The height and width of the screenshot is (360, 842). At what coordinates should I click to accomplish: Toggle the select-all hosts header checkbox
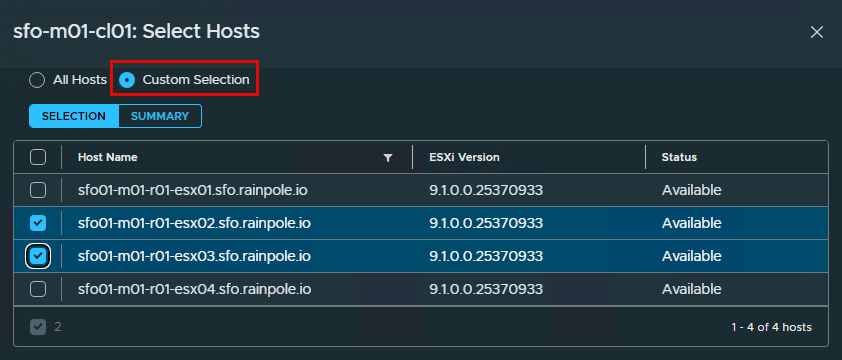pyautogui.click(x=38, y=157)
